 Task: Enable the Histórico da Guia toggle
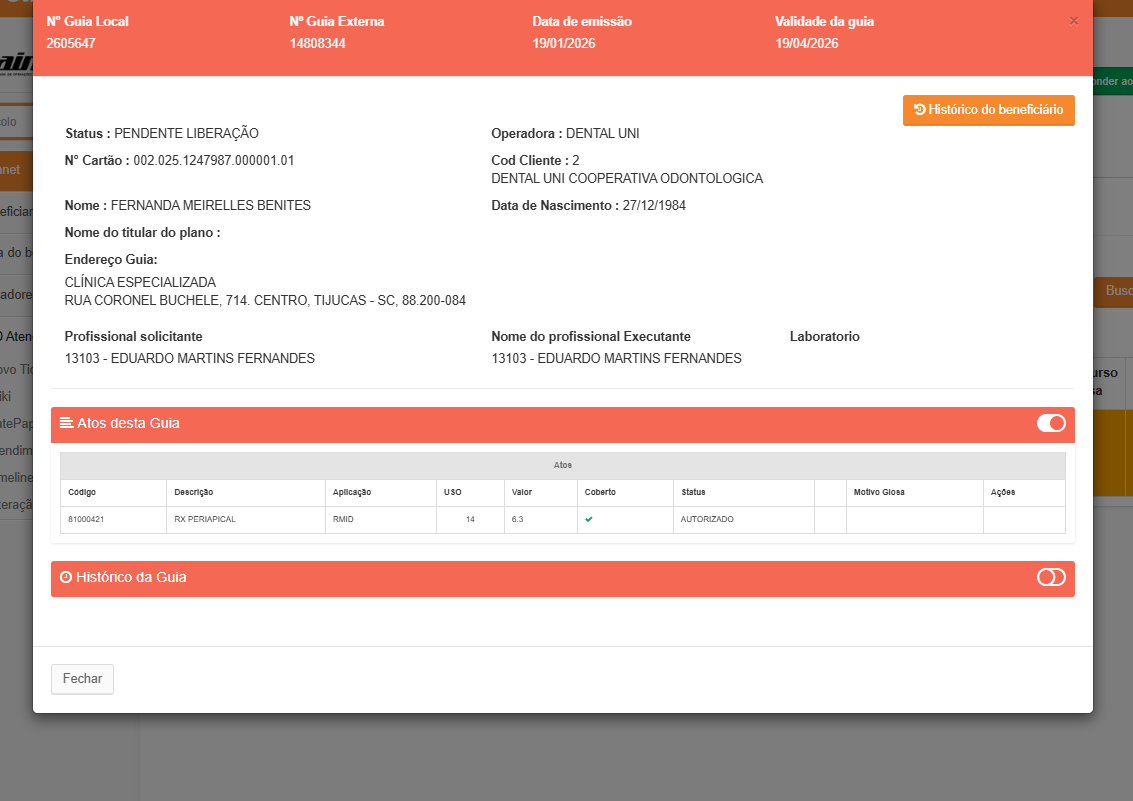point(1051,577)
